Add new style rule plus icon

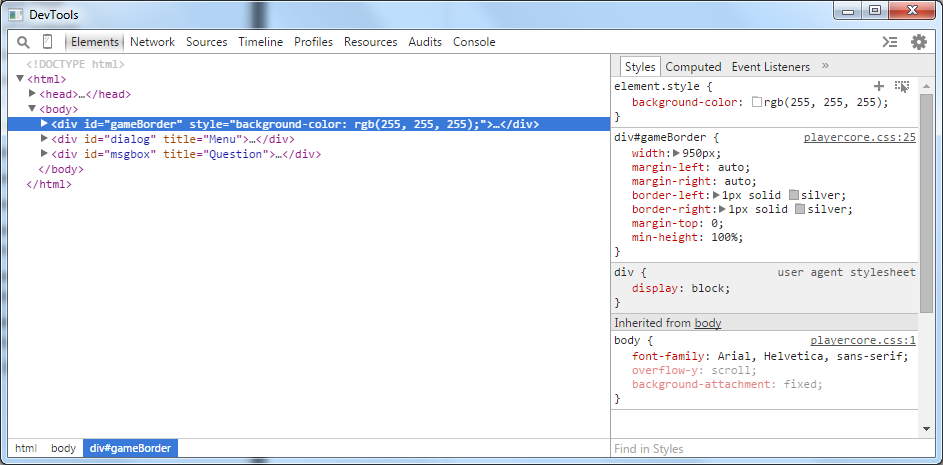(x=879, y=86)
